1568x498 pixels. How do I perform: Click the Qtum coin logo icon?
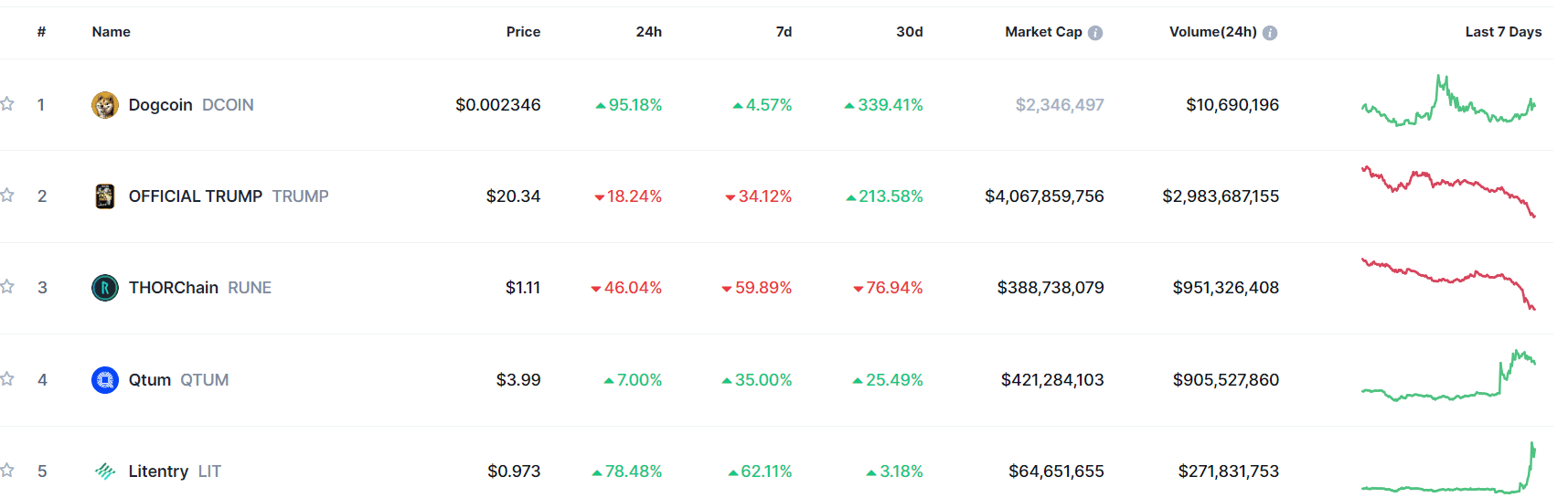[105, 379]
